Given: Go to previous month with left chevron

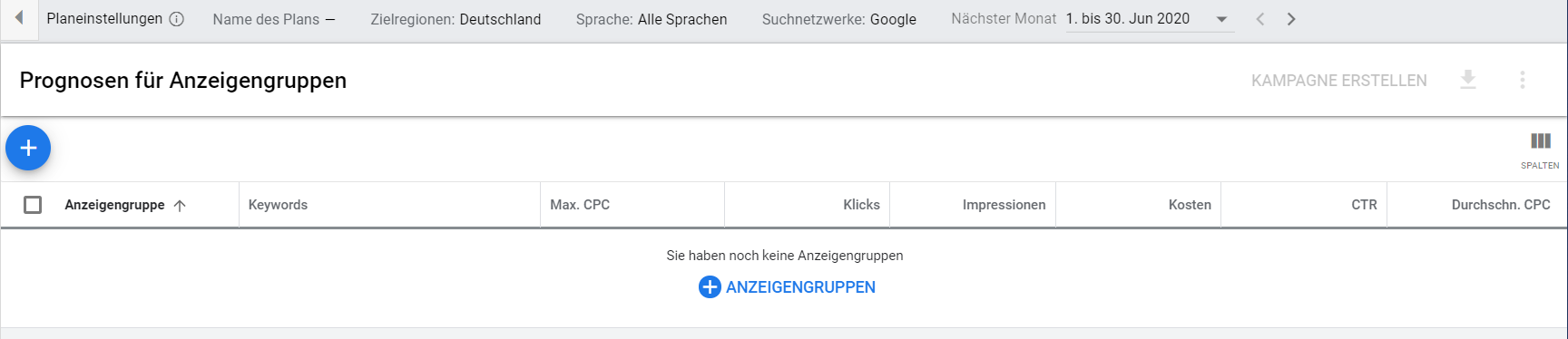Looking at the screenshot, I should pyautogui.click(x=1260, y=19).
